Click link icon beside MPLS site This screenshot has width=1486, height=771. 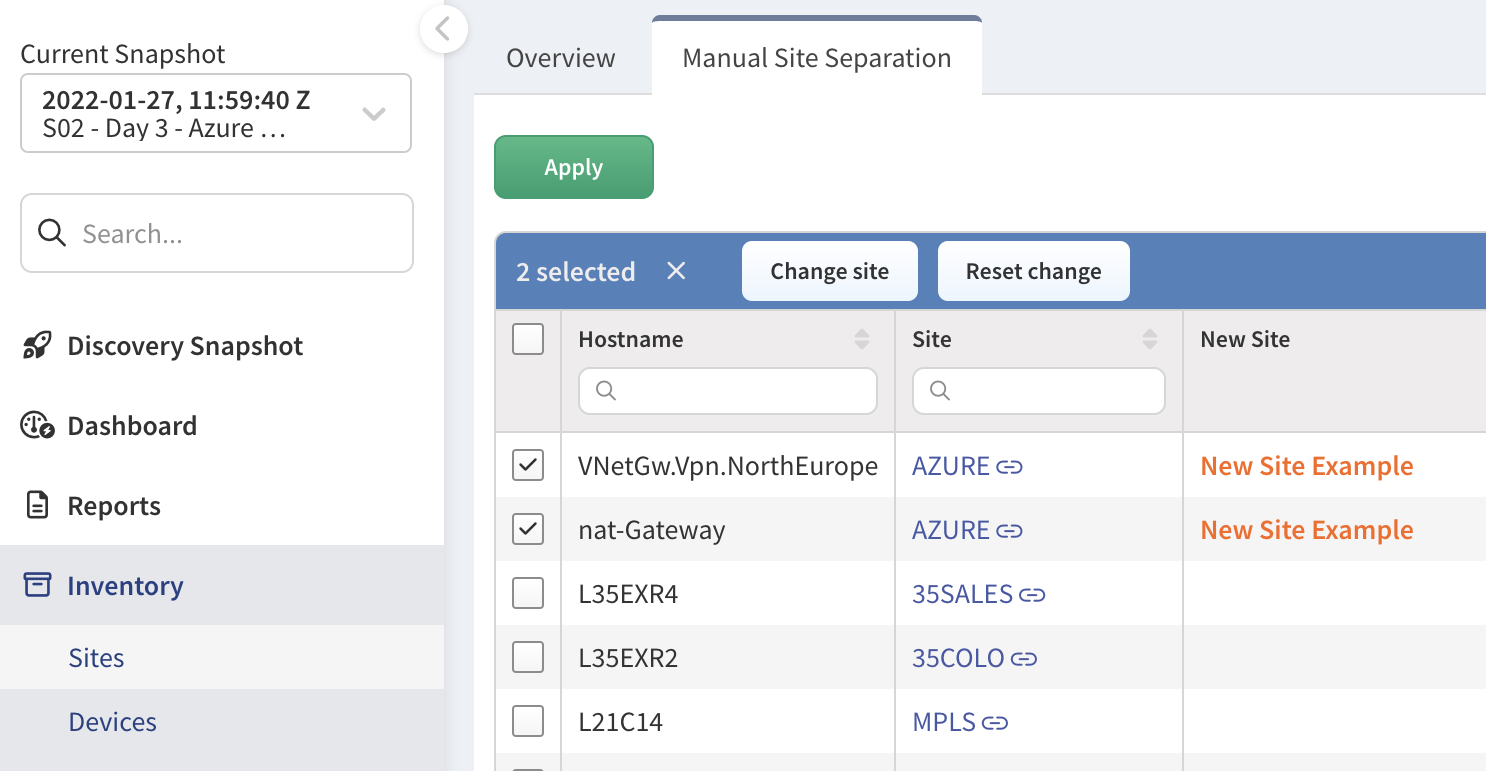coord(993,723)
